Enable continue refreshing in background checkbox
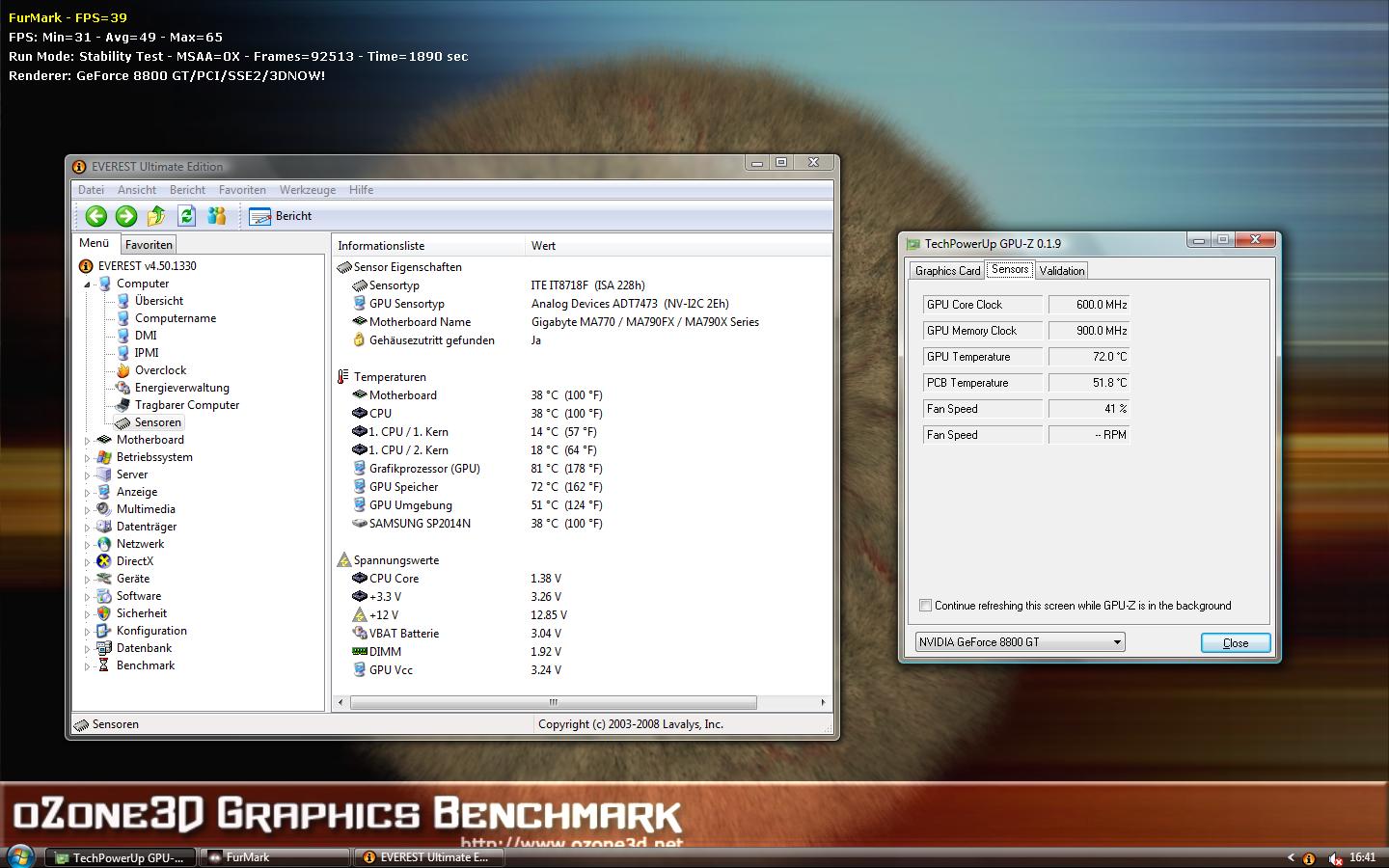The width and height of the screenshot is (1389, 868). (926, 606)
